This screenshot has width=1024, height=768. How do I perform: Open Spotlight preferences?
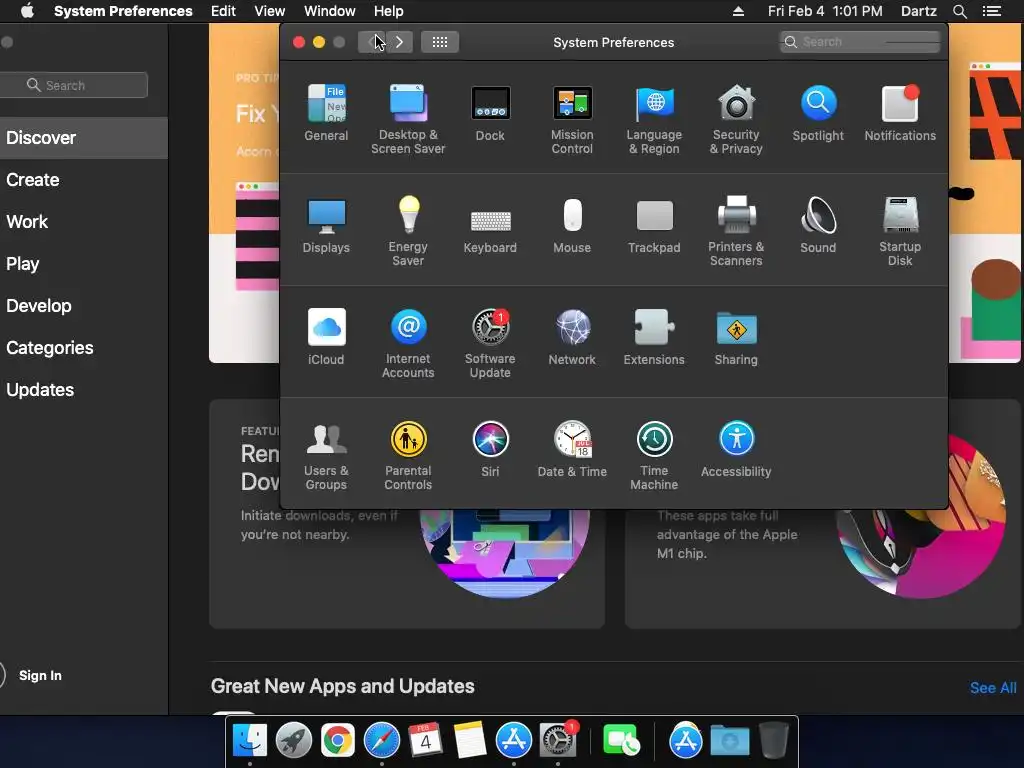pyautogui.click(x=818, y=112)
